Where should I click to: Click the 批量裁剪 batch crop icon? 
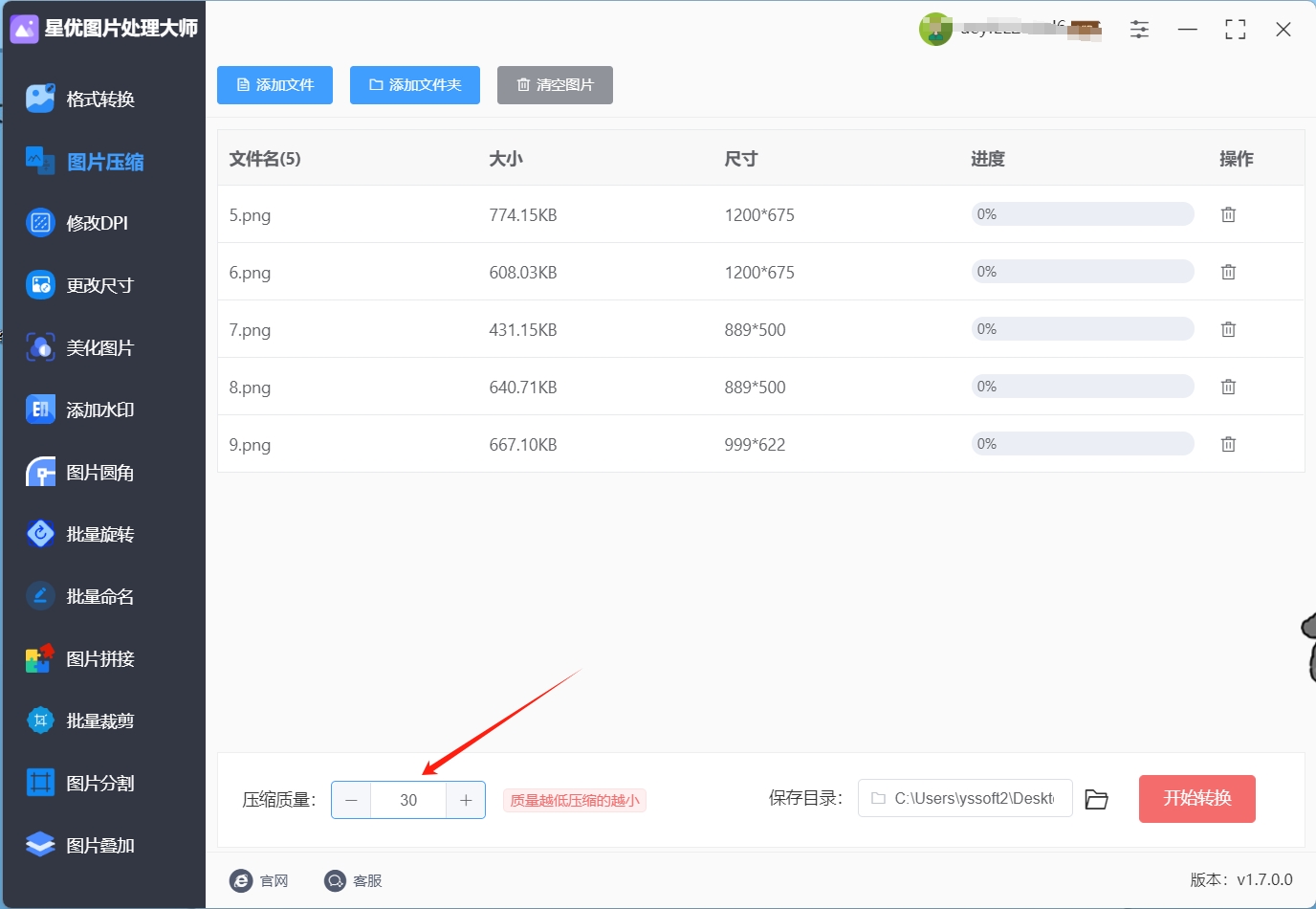tap(40, 721)
